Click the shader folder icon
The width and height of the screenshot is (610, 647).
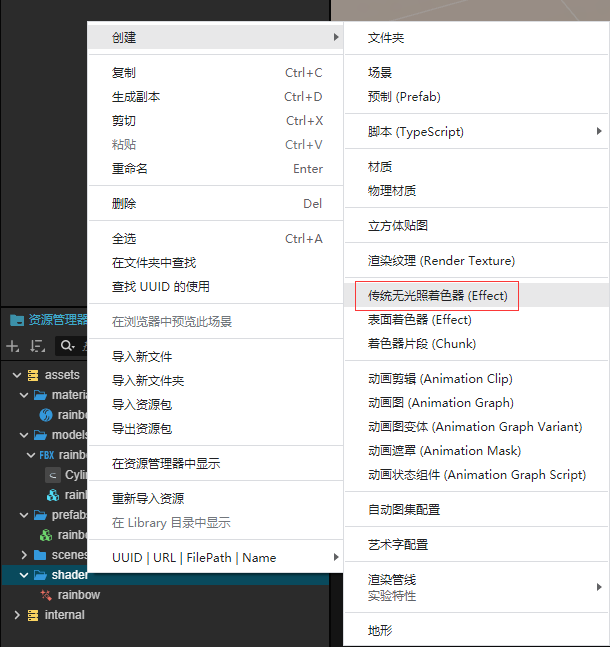[40, 575]
